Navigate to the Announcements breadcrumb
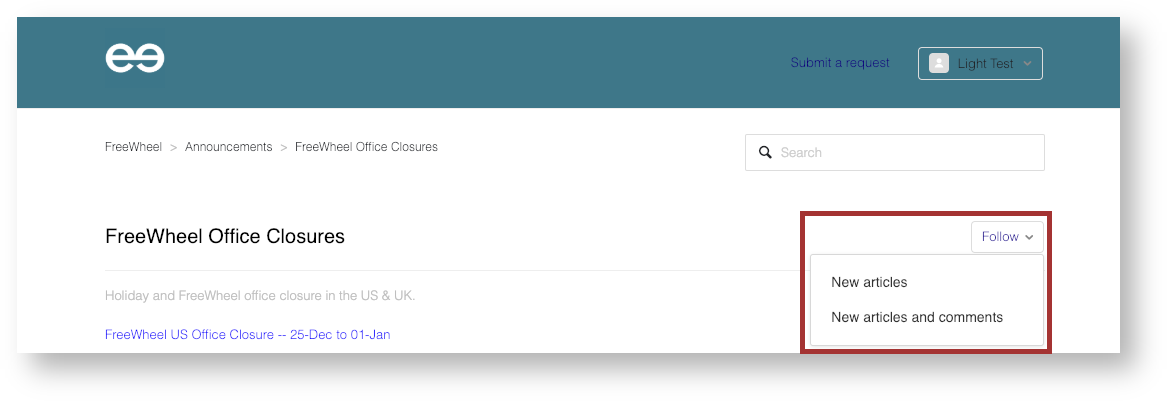The image size is (1168, 402). tap(228, 147)
